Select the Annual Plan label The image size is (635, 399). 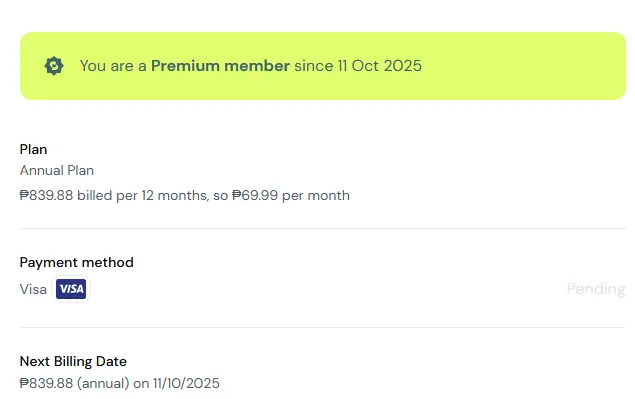click(x=57, y=171)
